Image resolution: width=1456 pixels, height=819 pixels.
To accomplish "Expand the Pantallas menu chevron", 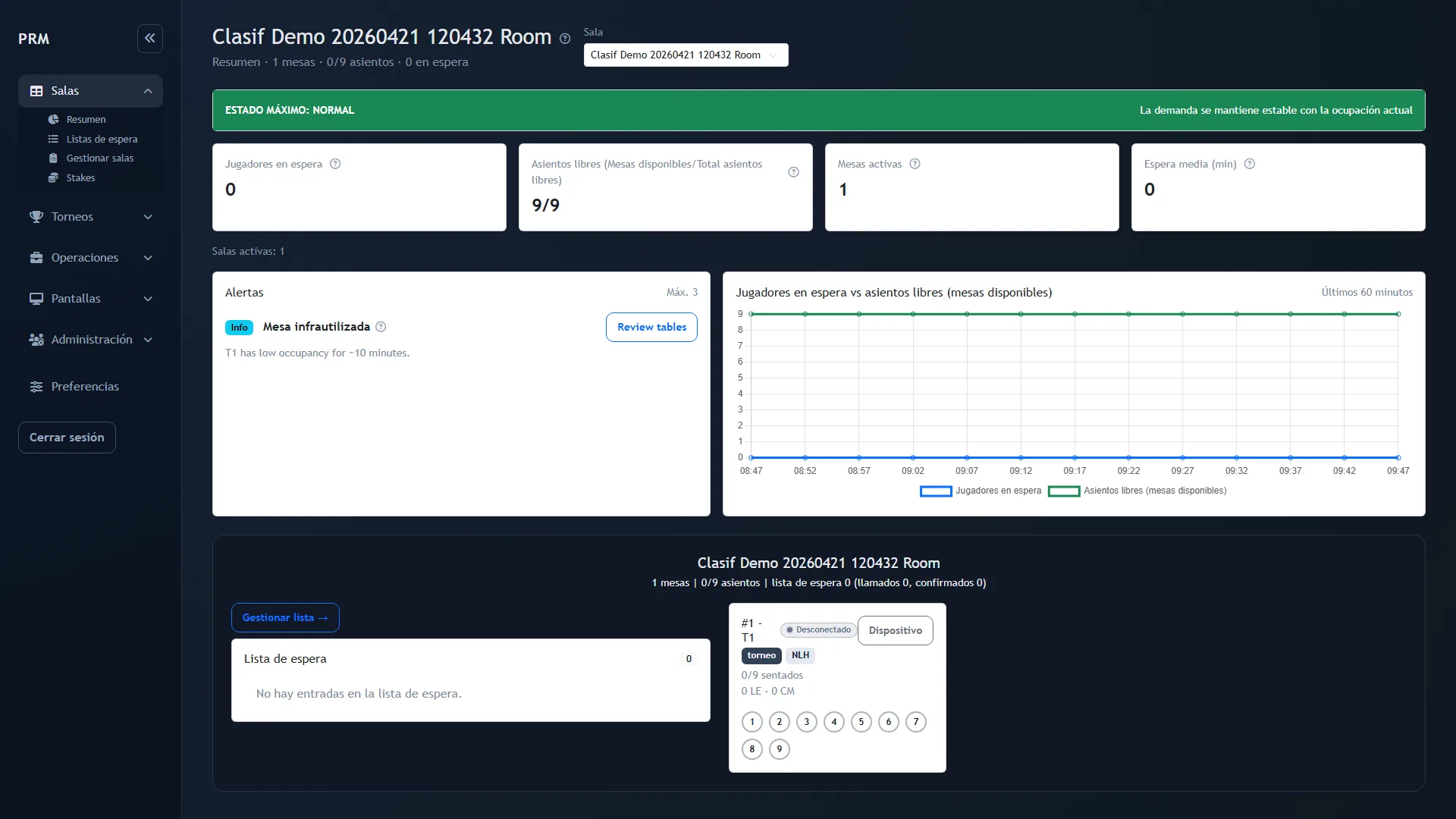I will pyautogui.click(x=148, y=299).
